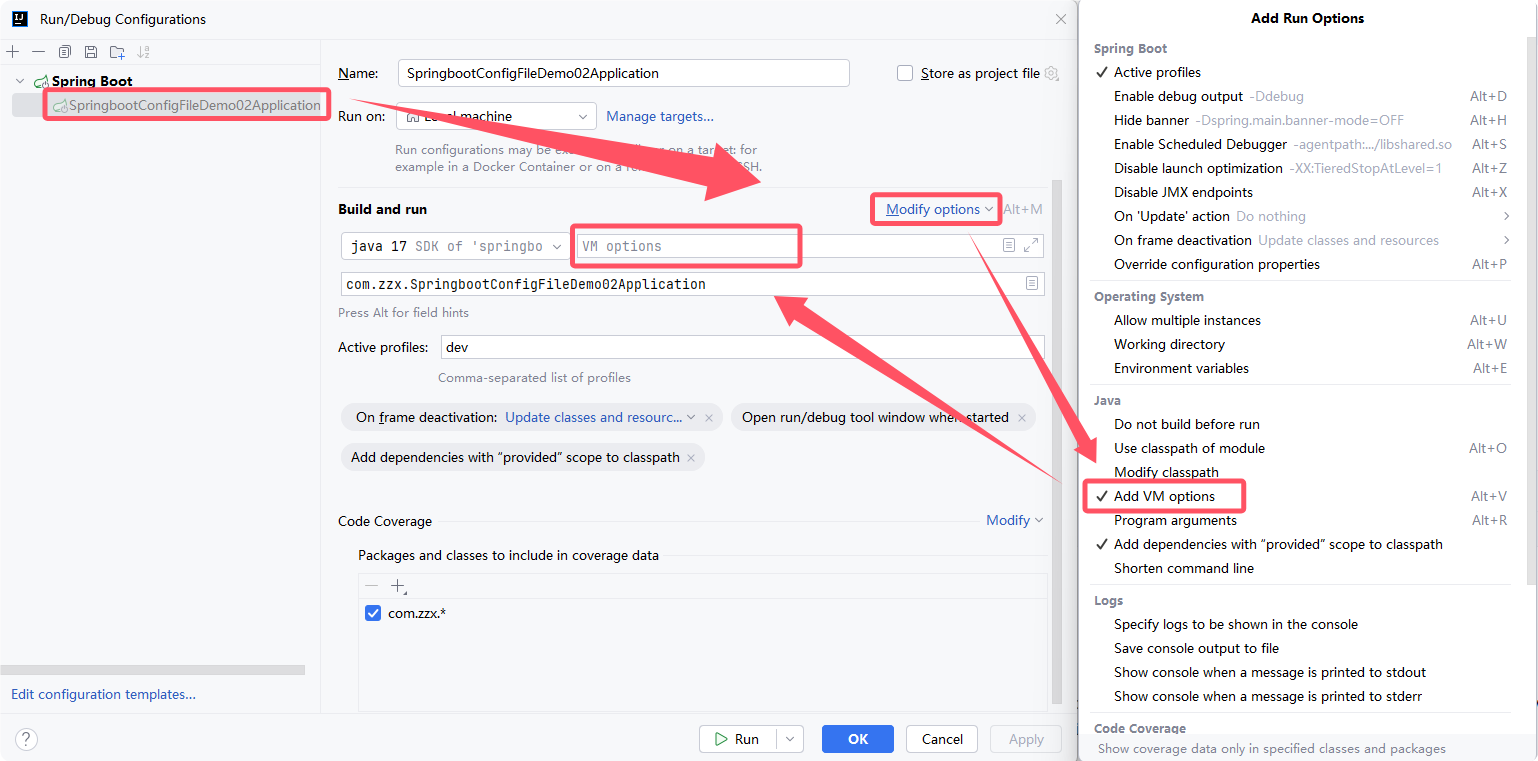This screenshot has width=1538, height=761.
Task: Remove selected configuration with minus toolbar icon
Action: tap(38, 51)
